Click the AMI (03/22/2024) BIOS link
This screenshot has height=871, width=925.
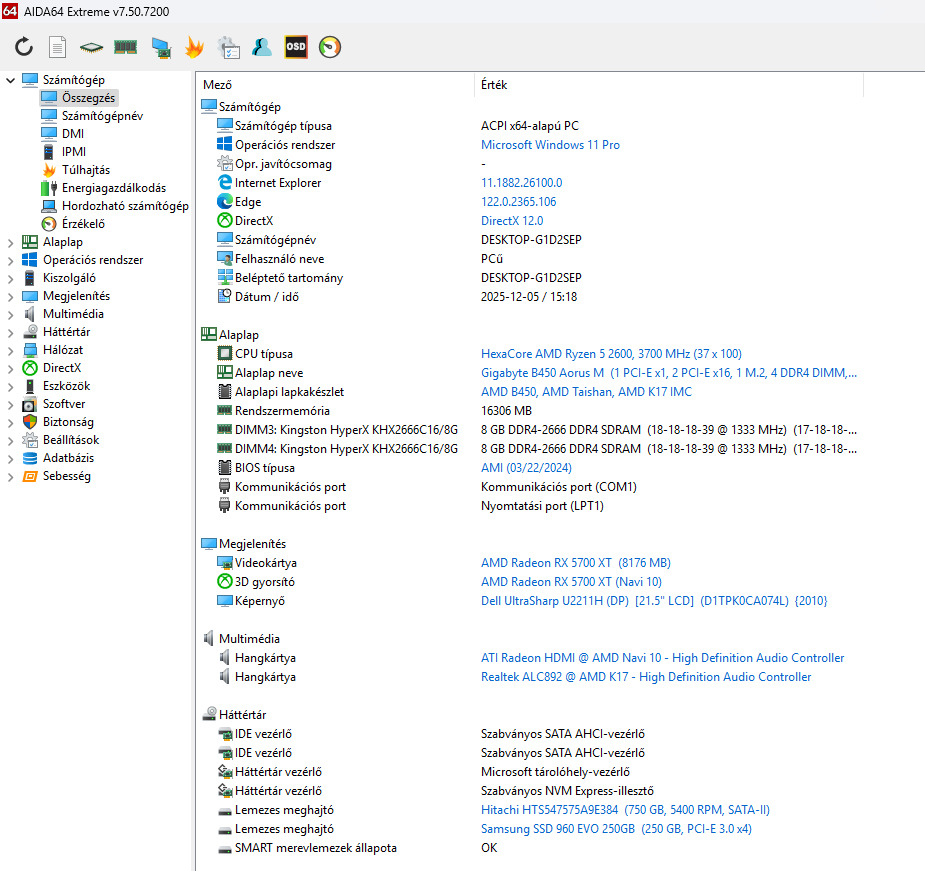[526, 468]
